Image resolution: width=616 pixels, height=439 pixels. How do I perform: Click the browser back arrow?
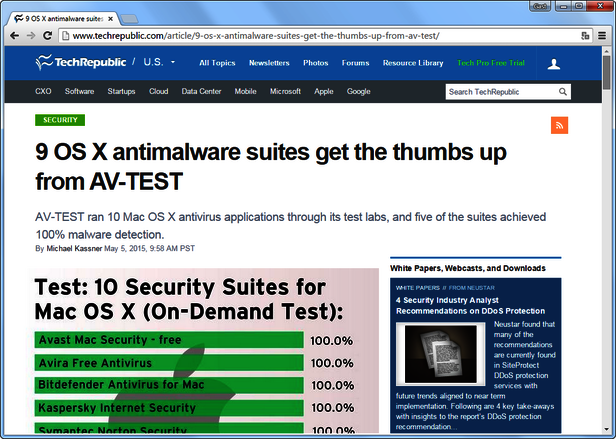14,36
